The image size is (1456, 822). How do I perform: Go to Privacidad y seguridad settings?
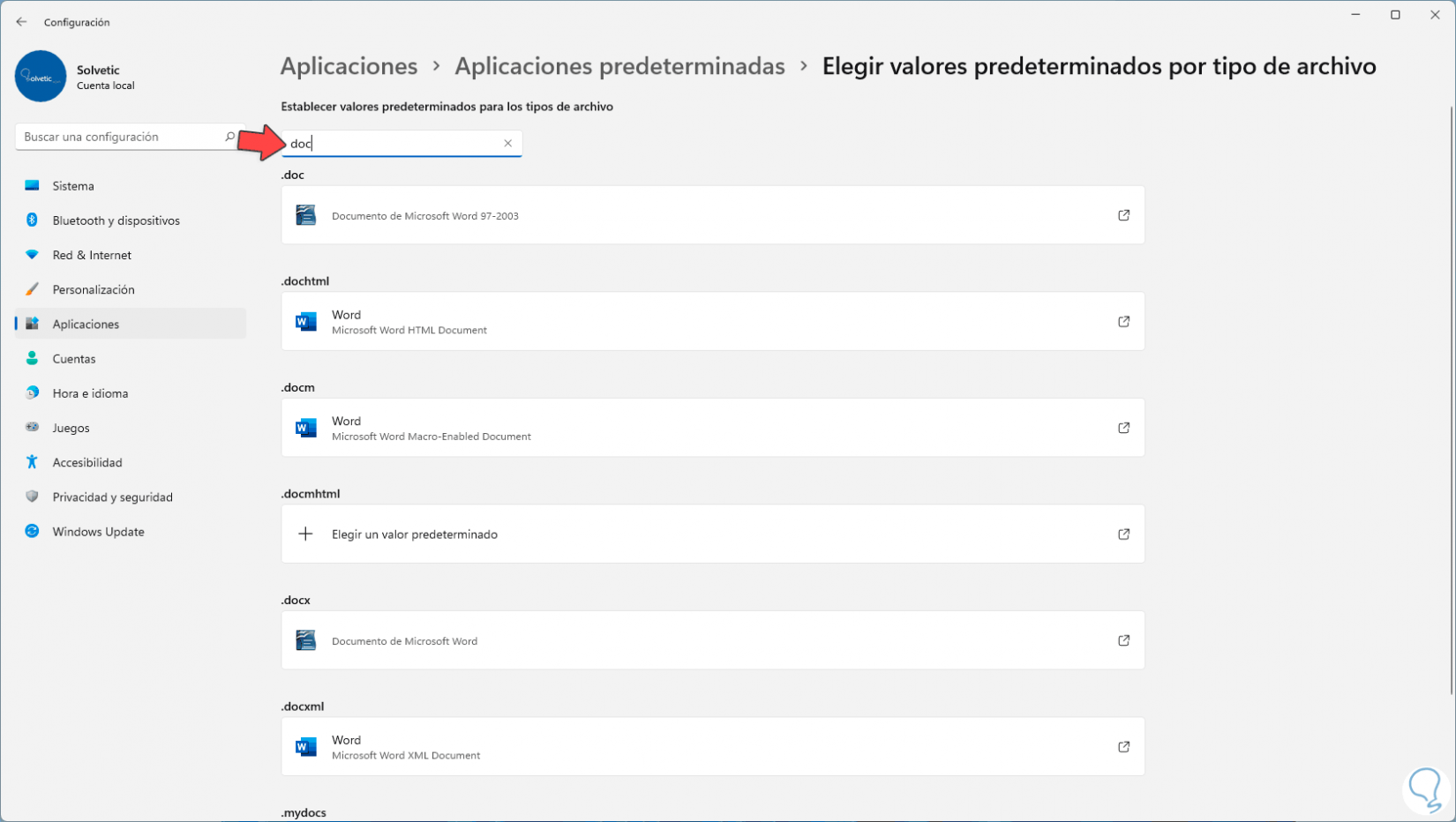tap(131, 497)
